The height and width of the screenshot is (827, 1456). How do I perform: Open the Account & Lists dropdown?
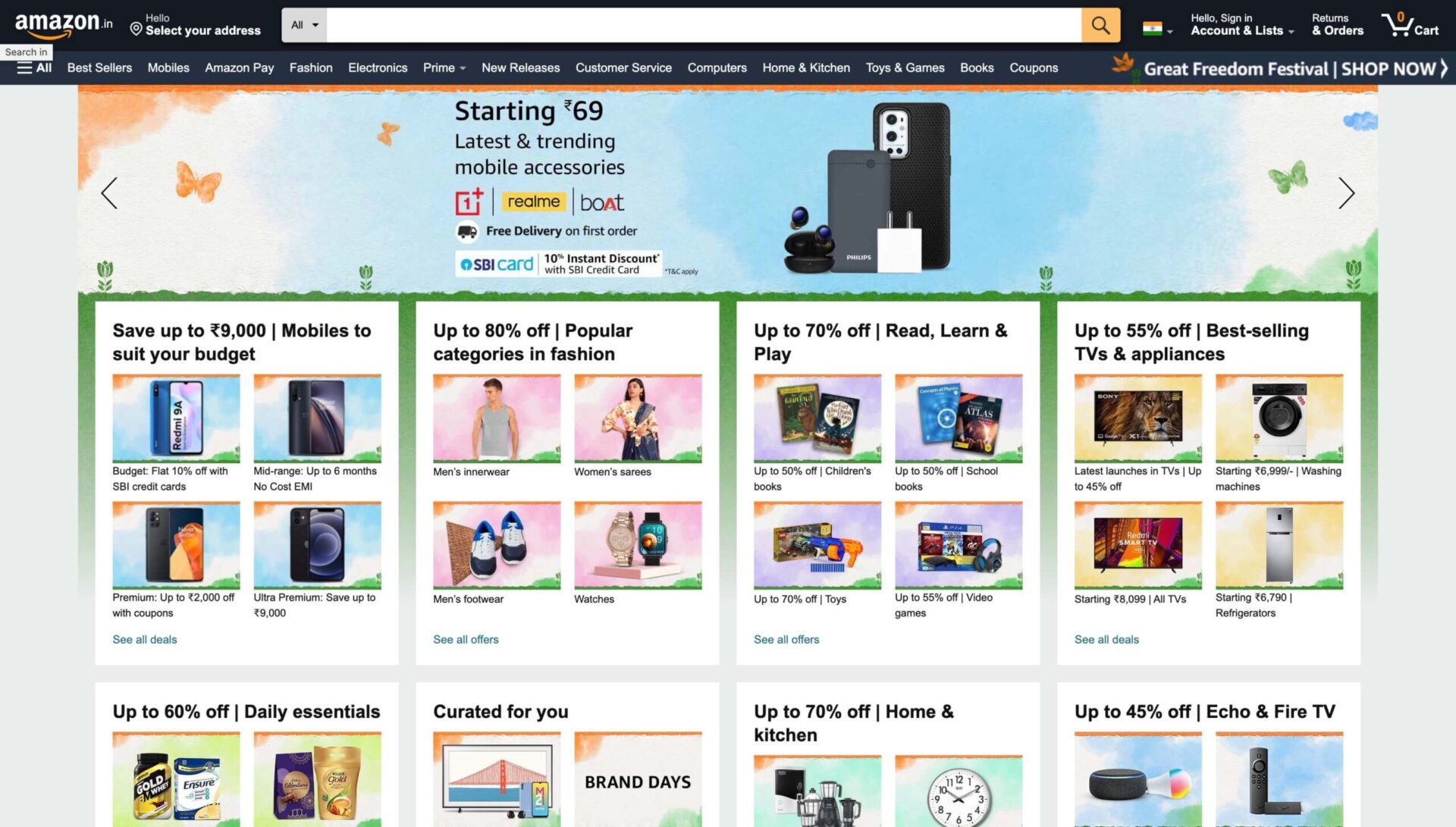[x=1242, y=25]
